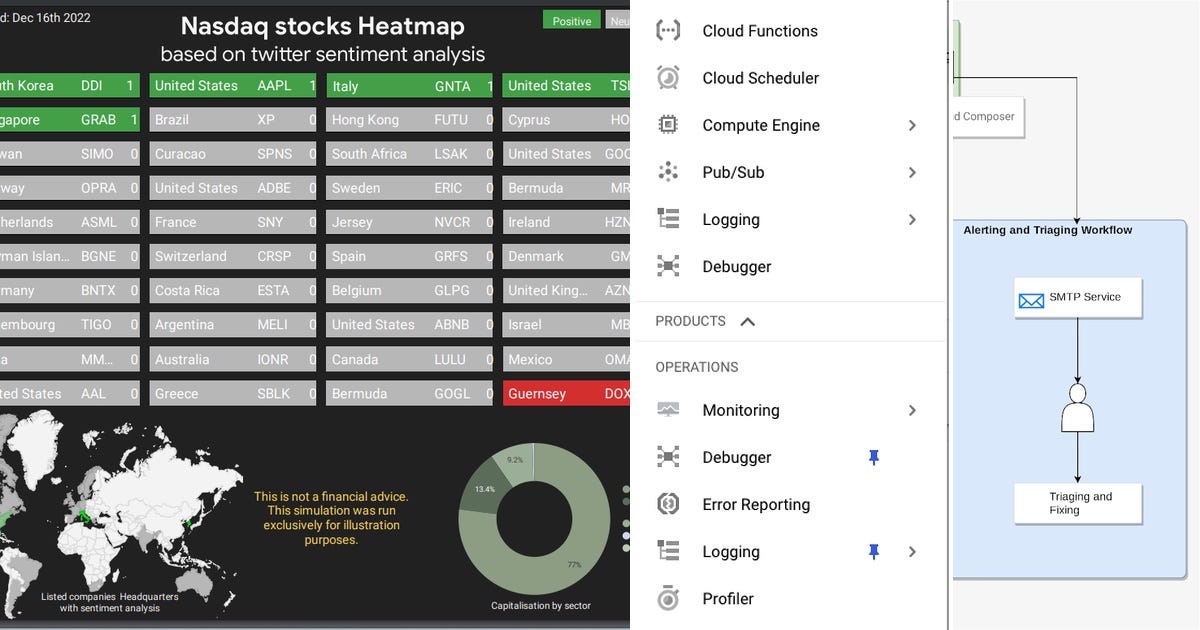Open Error Reporting via its icon

tap(668, 504)
